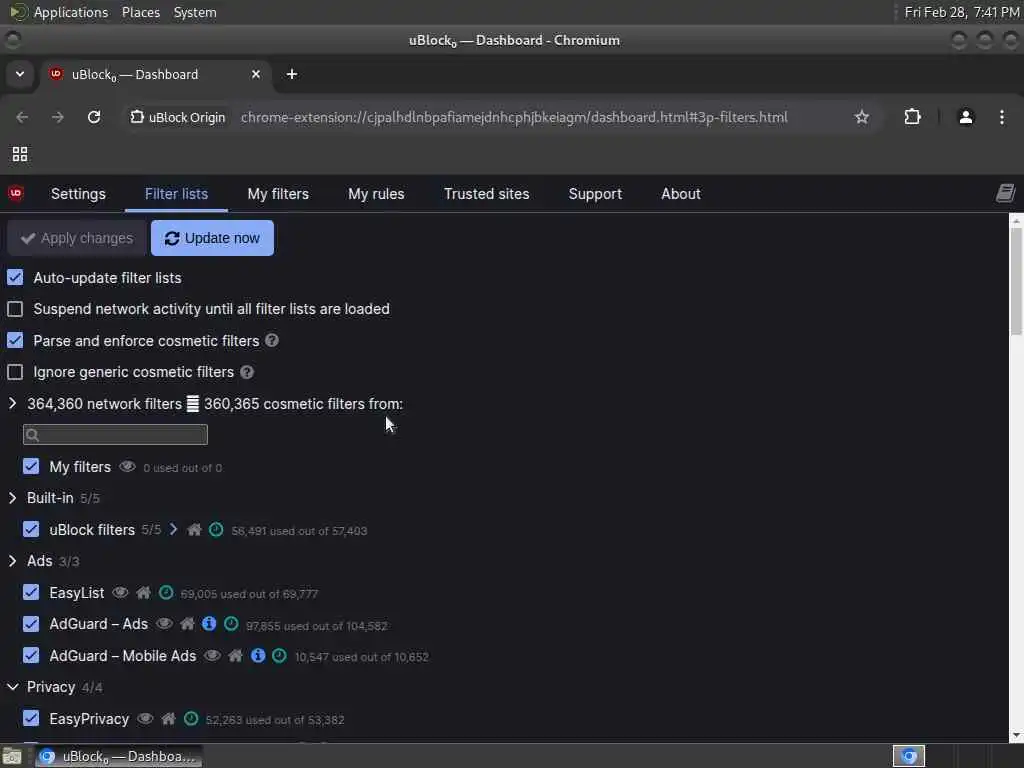Viewport: 1024px width, 768px height.
Task: Click EasyList update clock icon
Action: click(x=166, y=592)
